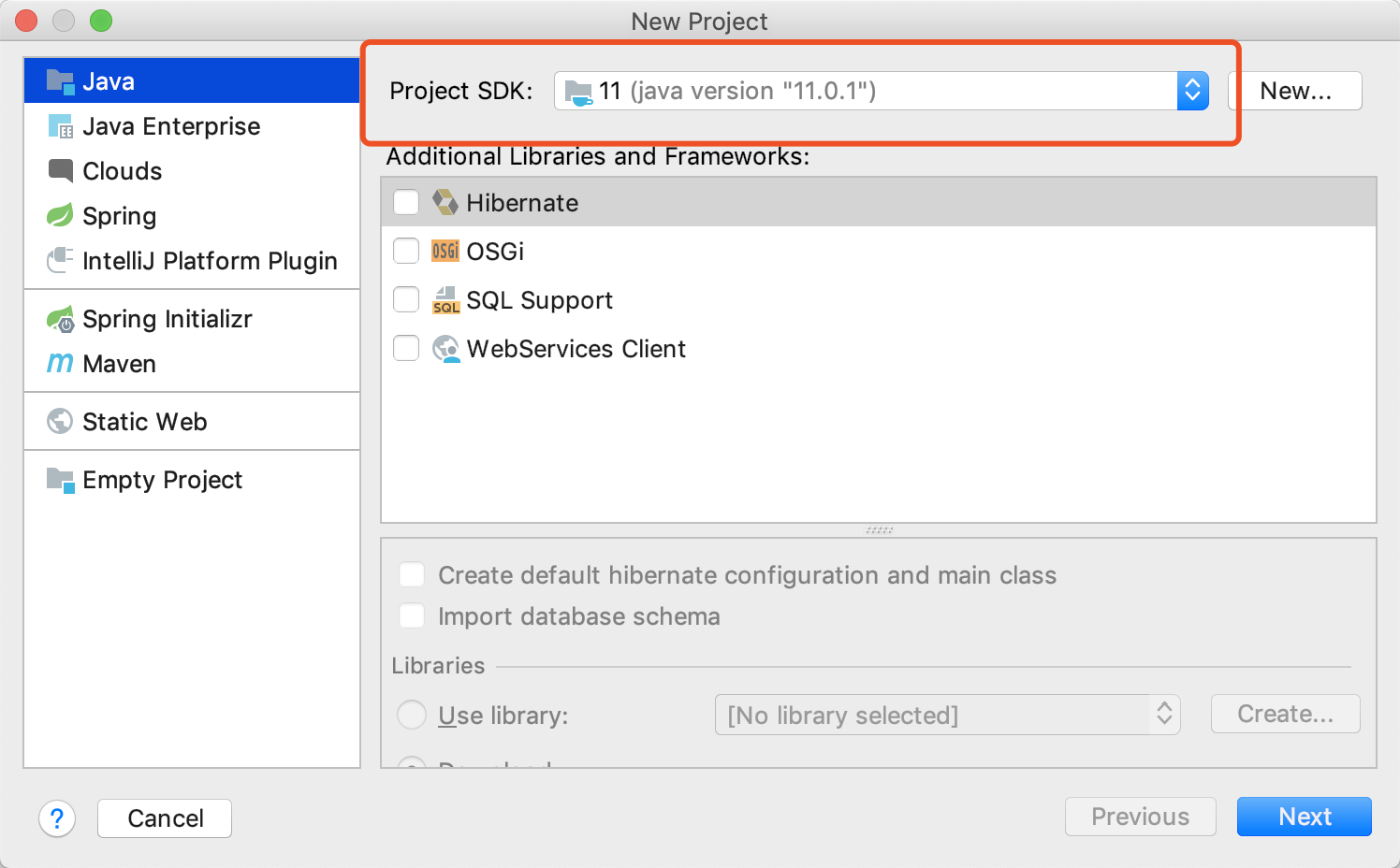Click the SDK value 11 java version text
The image size is (1400, 868).
pos(737,91)
